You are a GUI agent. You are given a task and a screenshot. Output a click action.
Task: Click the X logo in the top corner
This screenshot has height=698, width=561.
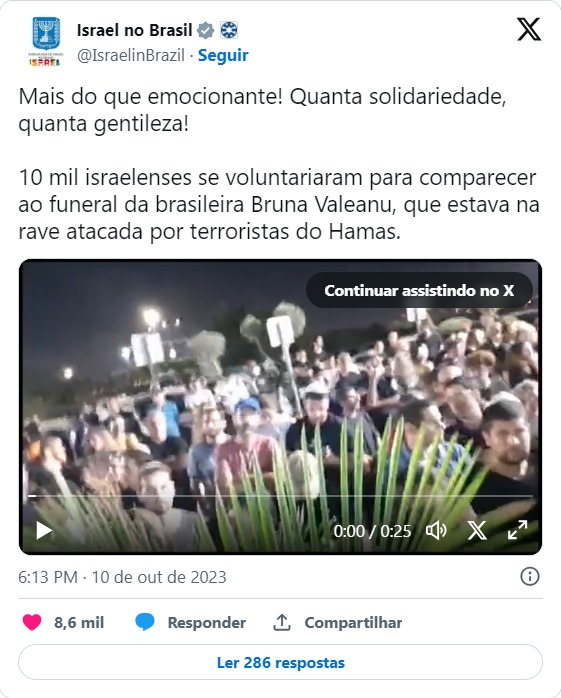(x=528, y=29)
